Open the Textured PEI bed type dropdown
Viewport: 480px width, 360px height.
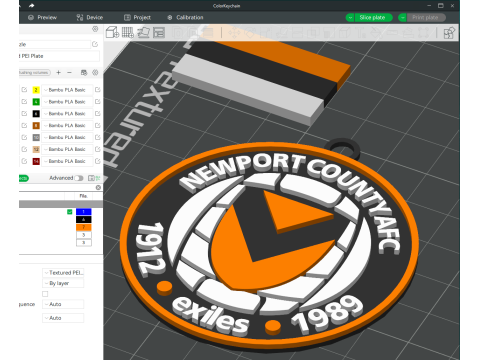(x=63, y=273)
